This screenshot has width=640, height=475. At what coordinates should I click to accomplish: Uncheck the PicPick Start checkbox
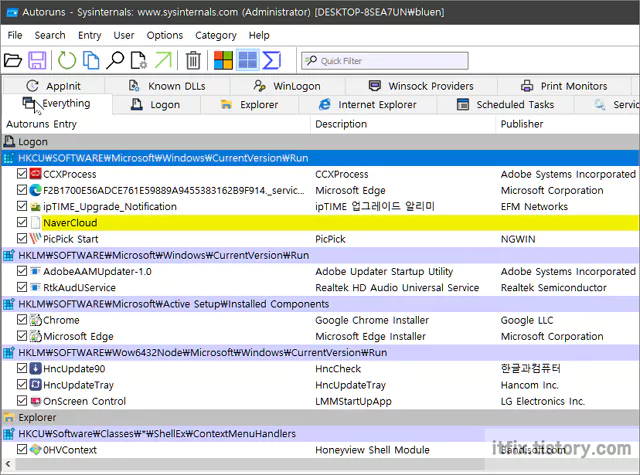22,238
